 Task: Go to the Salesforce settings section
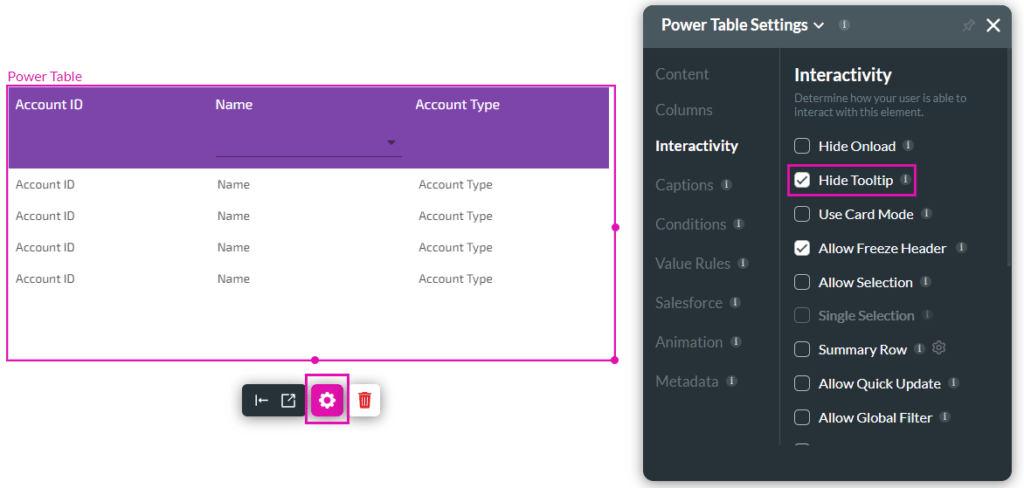pos(689,302)
